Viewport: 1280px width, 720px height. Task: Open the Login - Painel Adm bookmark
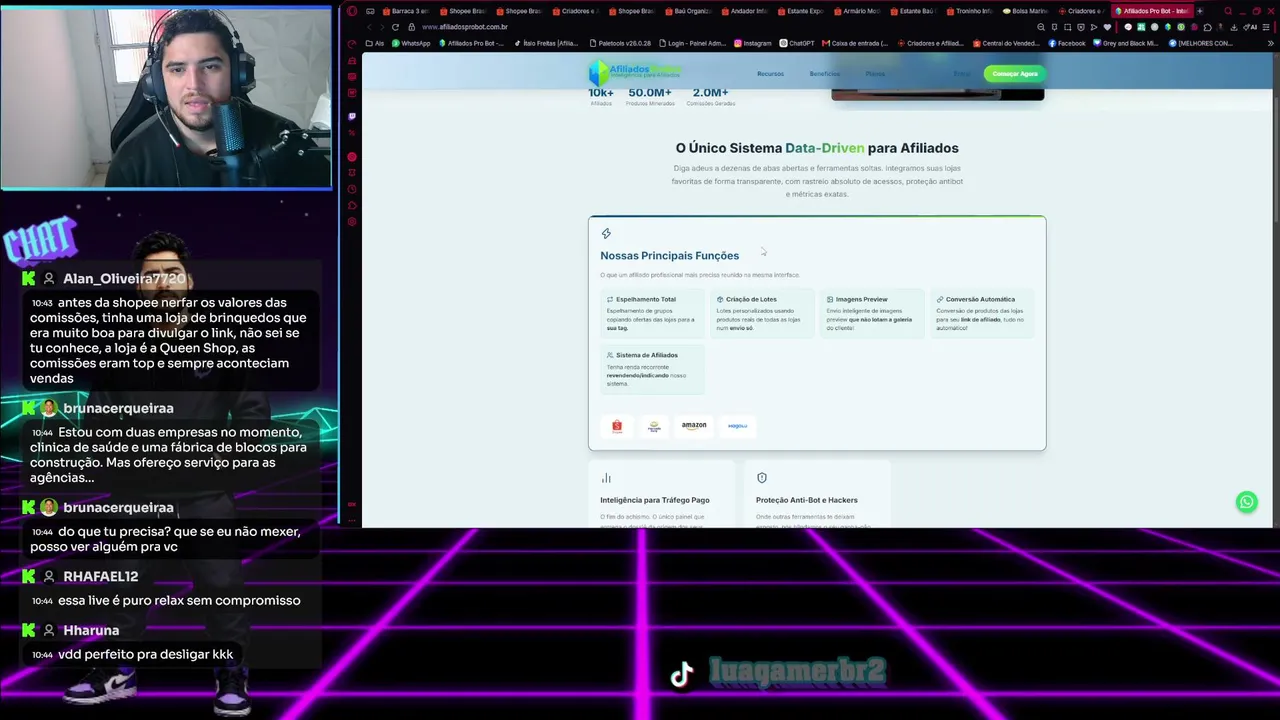click(692, 44)
